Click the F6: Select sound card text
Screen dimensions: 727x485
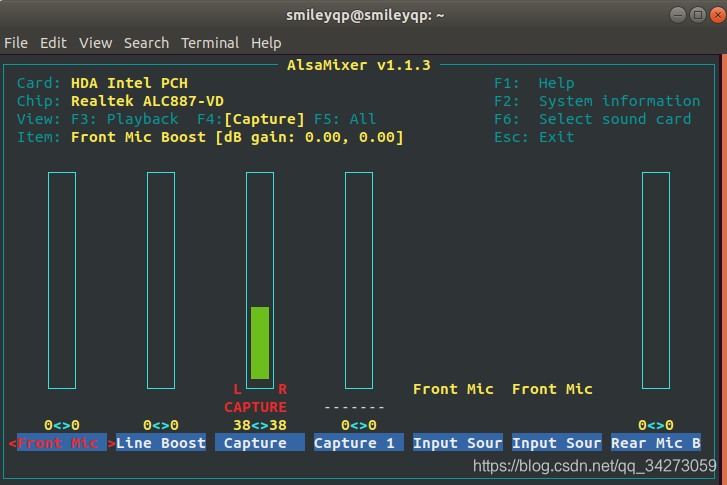(x=593, y=119)
